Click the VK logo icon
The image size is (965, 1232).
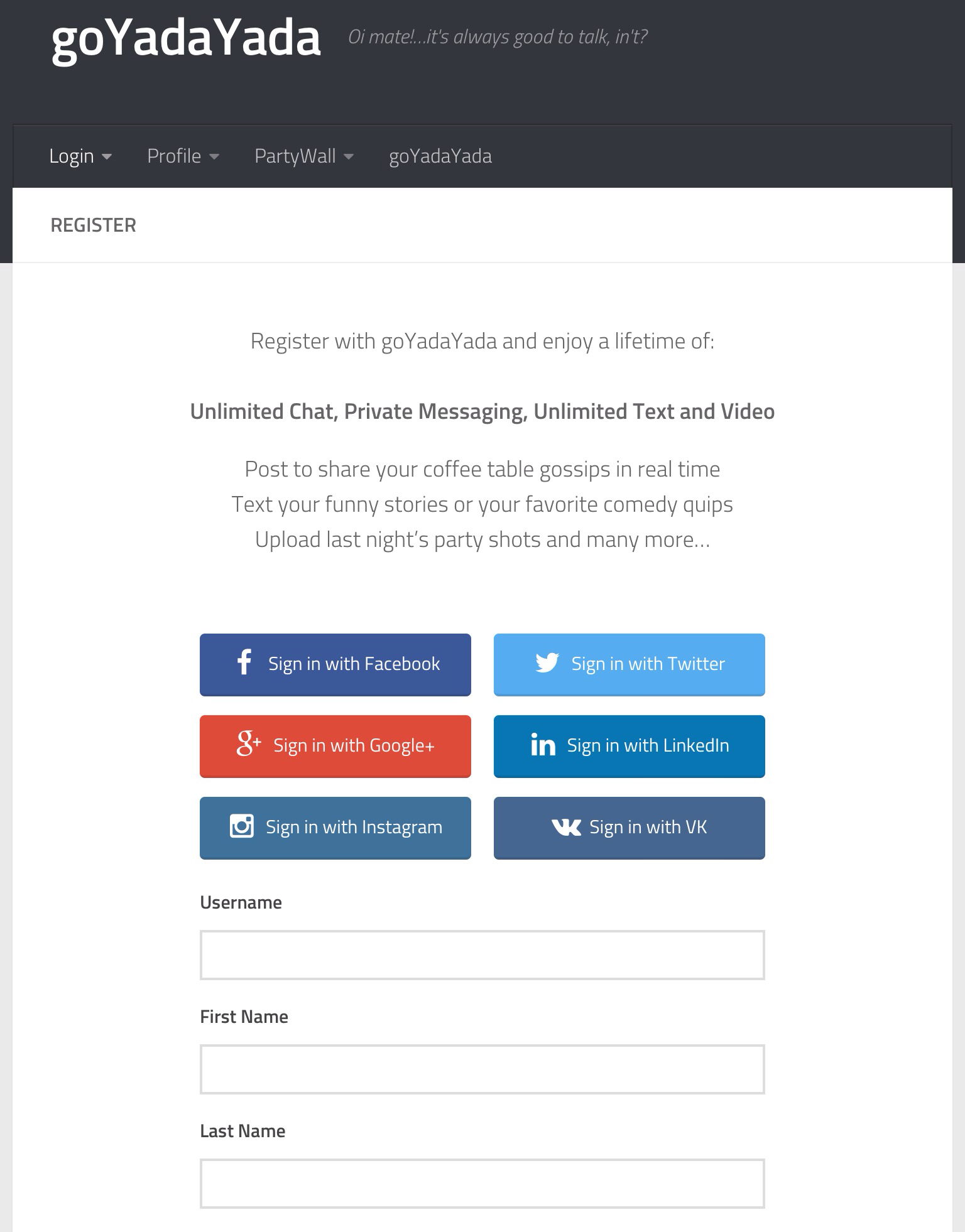[566, 828]
